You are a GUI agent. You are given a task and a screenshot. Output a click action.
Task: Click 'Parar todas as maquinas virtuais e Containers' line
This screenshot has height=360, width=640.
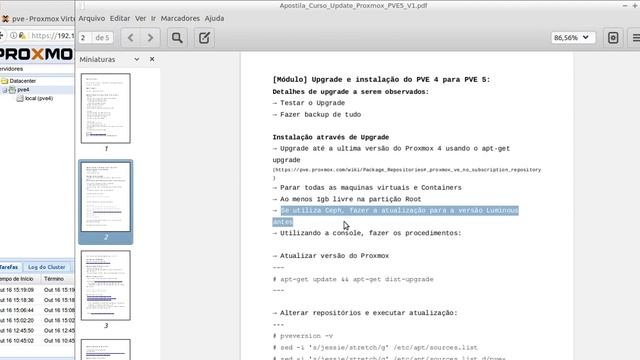tap(371, 188)
